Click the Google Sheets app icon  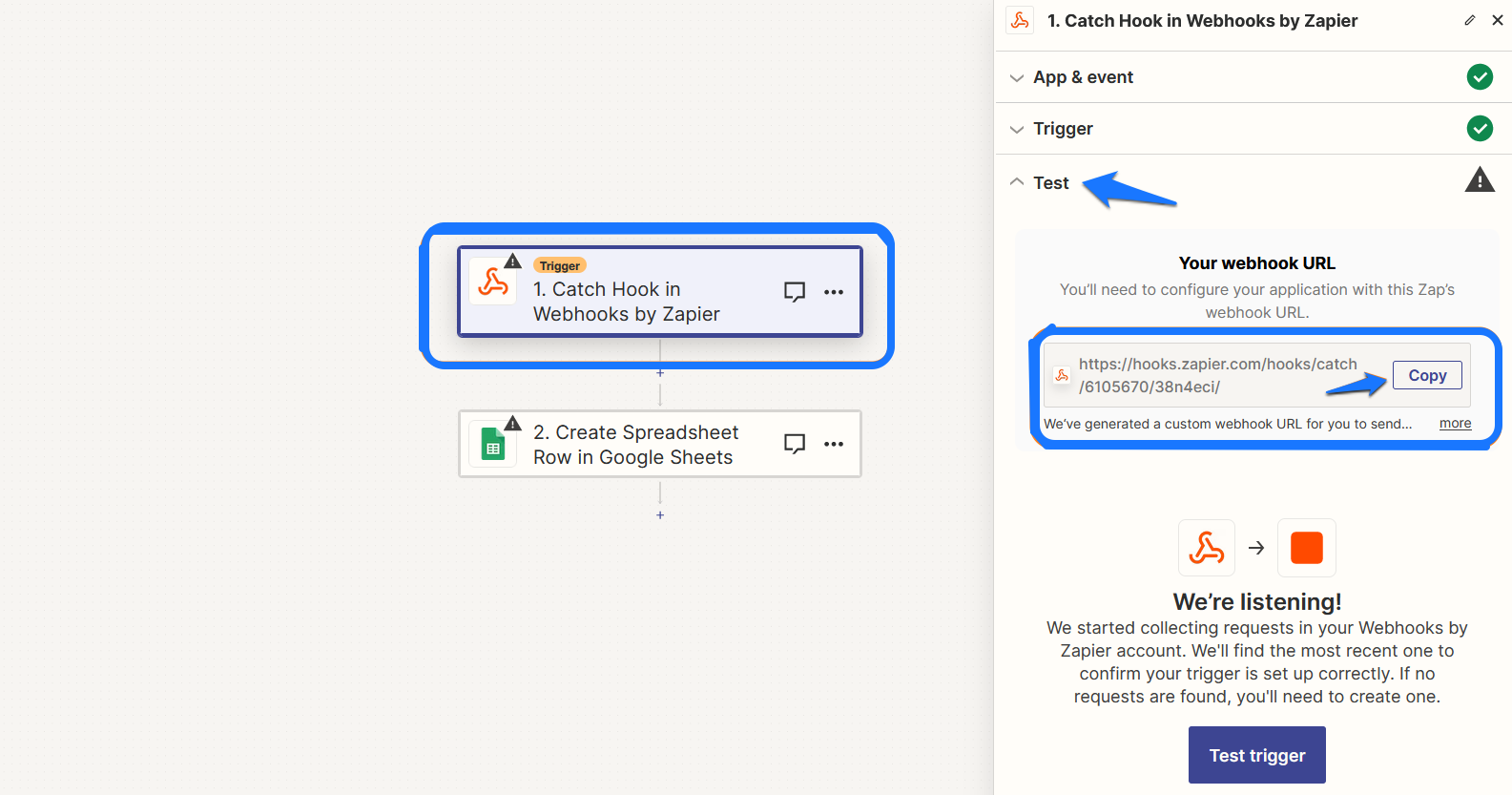pyautogui.click(x=493, y=445)
